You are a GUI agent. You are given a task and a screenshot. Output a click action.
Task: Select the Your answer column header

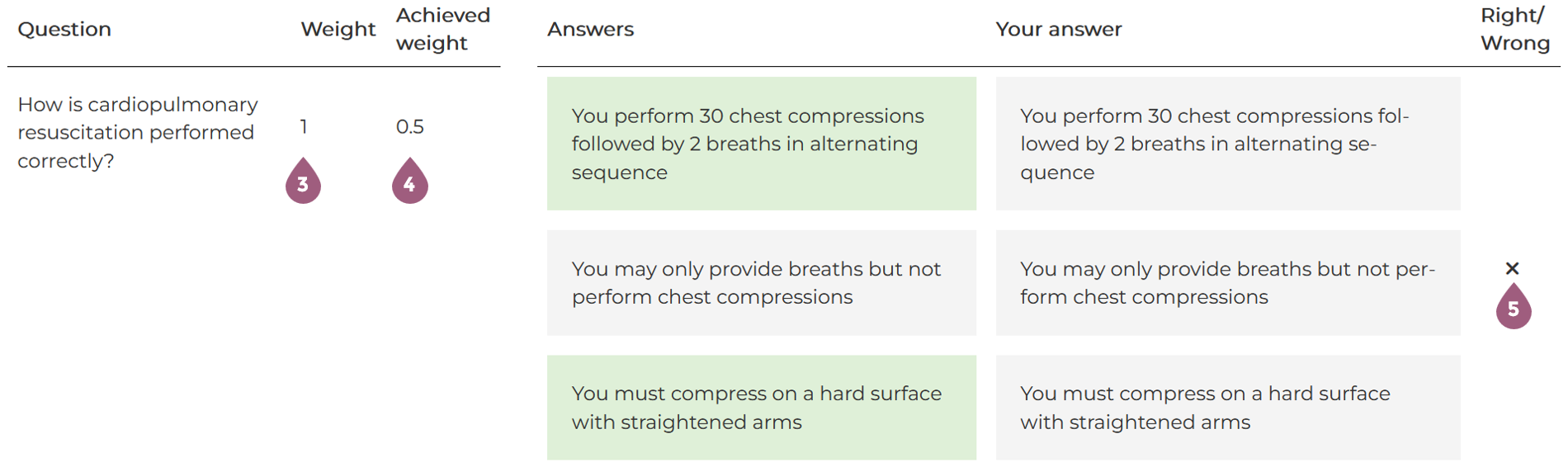coord(1058,30)
